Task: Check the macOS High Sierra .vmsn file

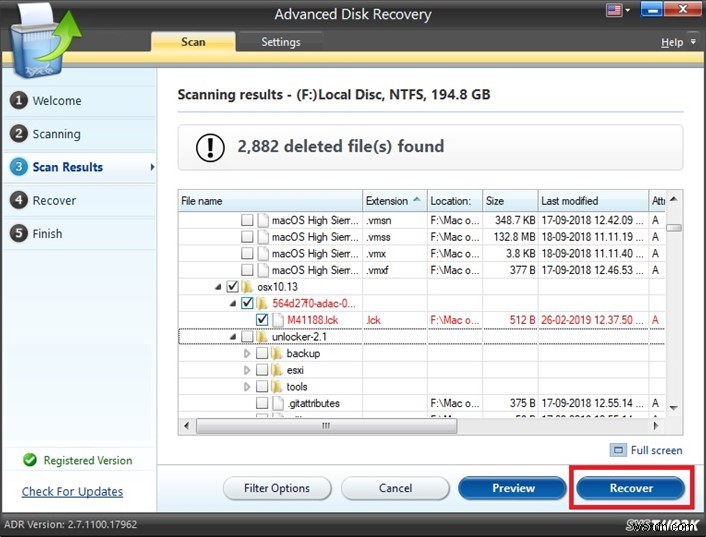Action: click(247, 220)
